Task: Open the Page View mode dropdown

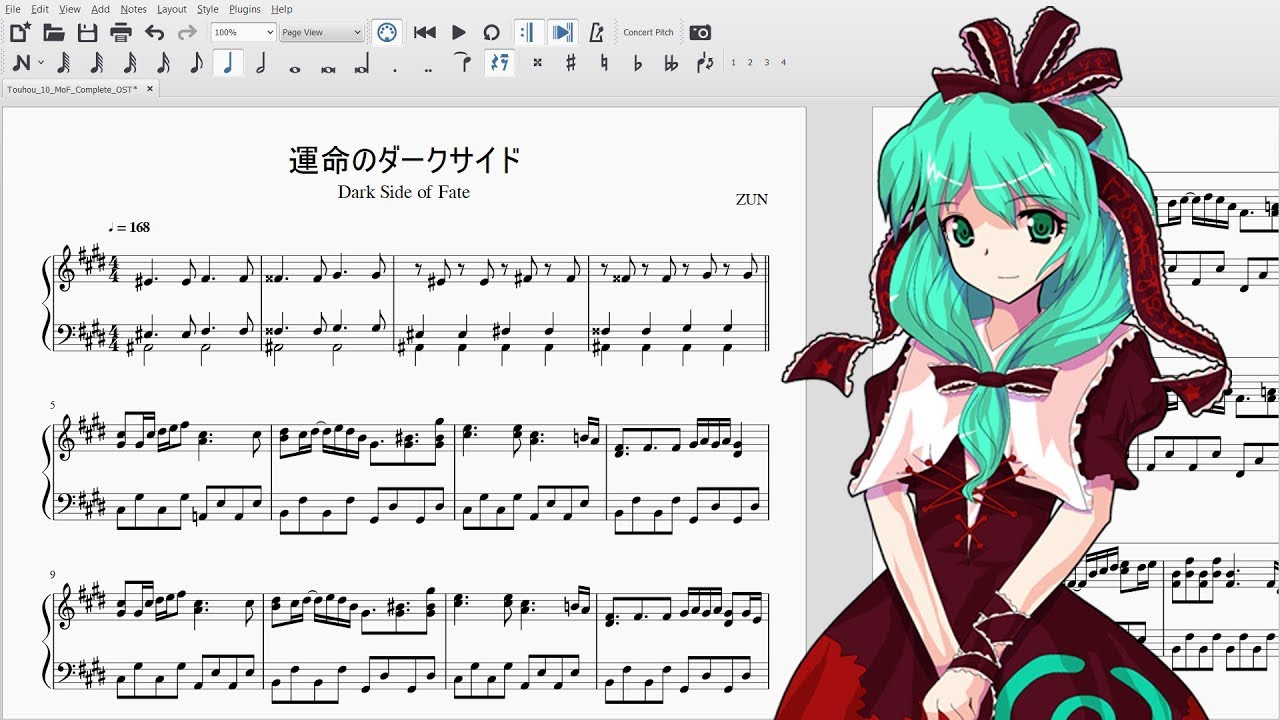Action: [x=321, y=32]
